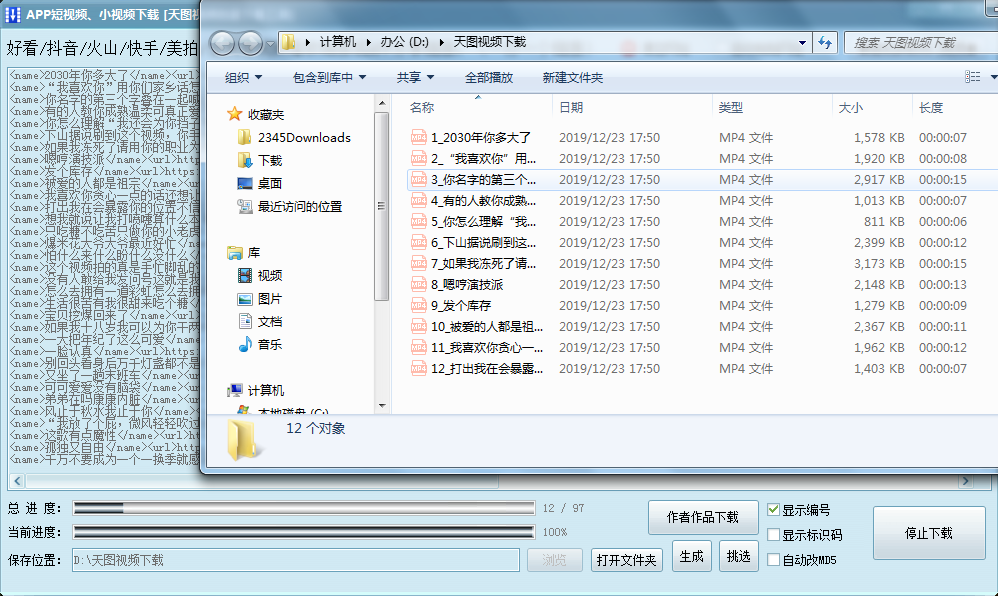Click the 停止下载 button
This screenshot has height=596, width=998.
(929, 533)
